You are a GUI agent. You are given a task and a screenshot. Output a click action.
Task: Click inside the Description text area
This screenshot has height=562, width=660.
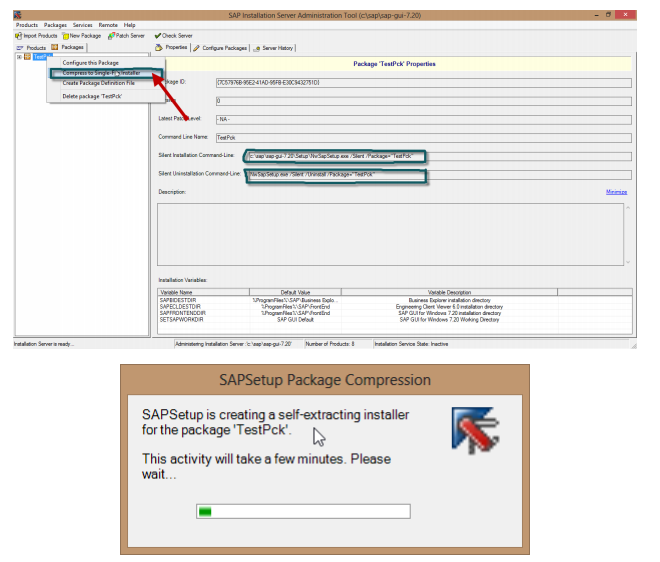click(x=390, y=234)
